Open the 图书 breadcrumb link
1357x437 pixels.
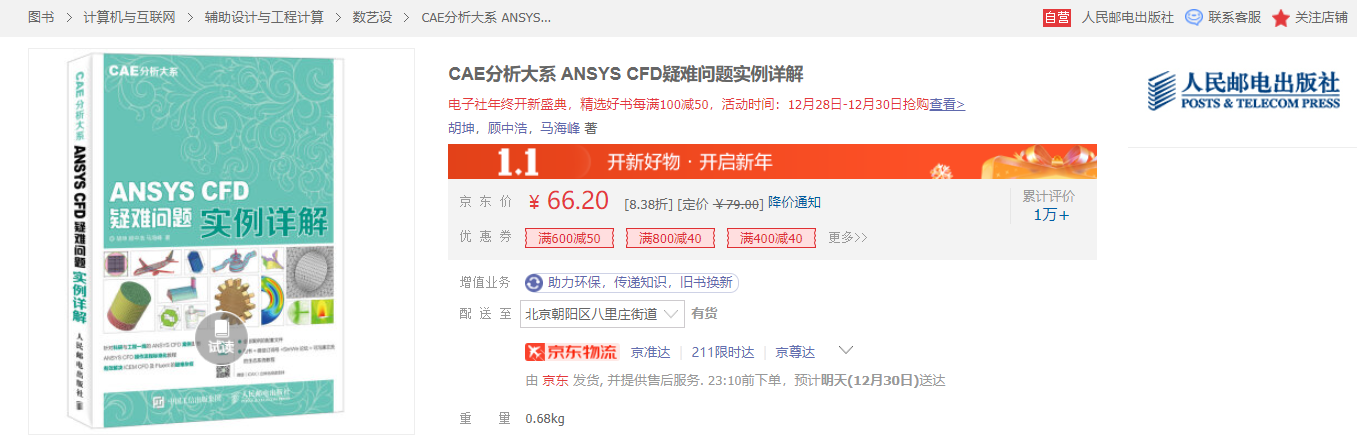tap(41, 18)
